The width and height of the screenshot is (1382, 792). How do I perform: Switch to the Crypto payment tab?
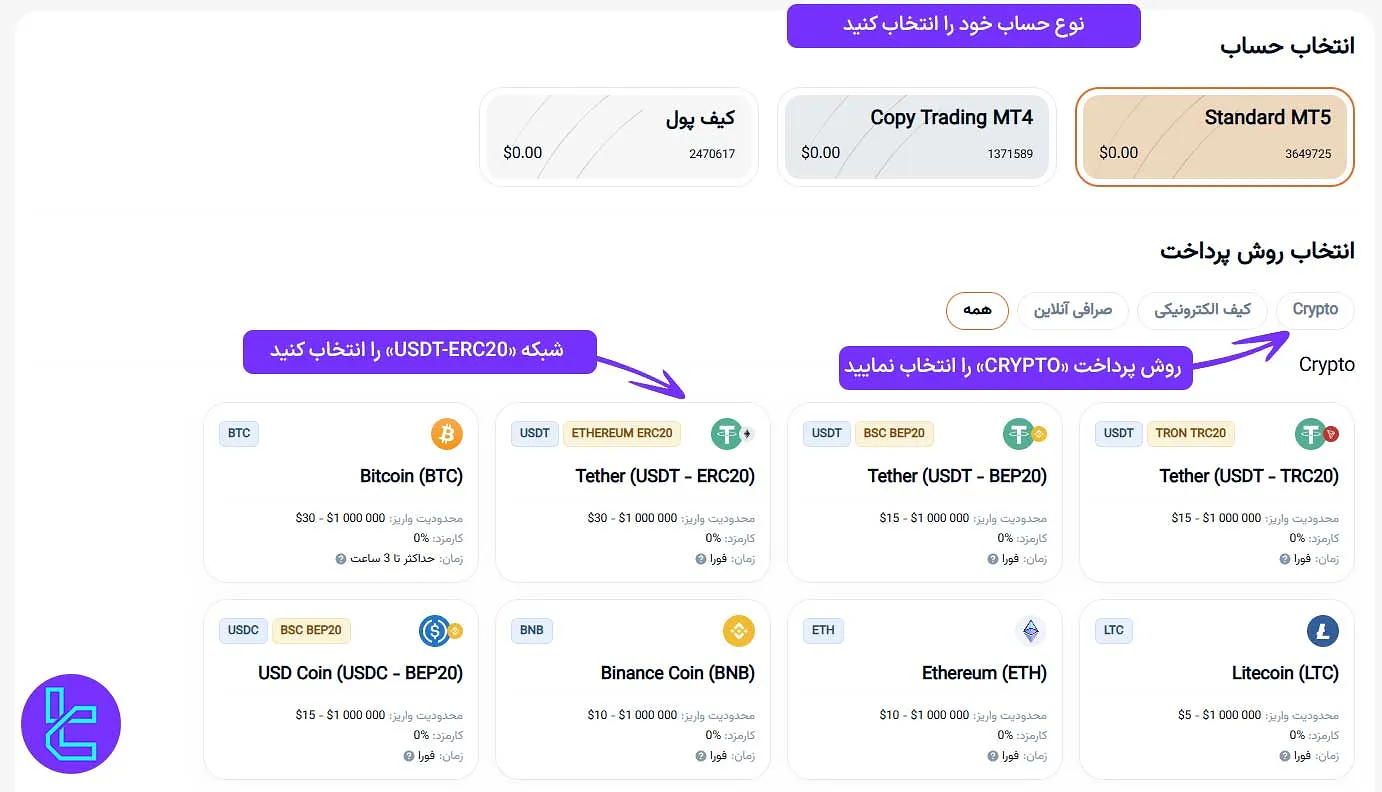pyautogui.click(x=1314, y=310)
